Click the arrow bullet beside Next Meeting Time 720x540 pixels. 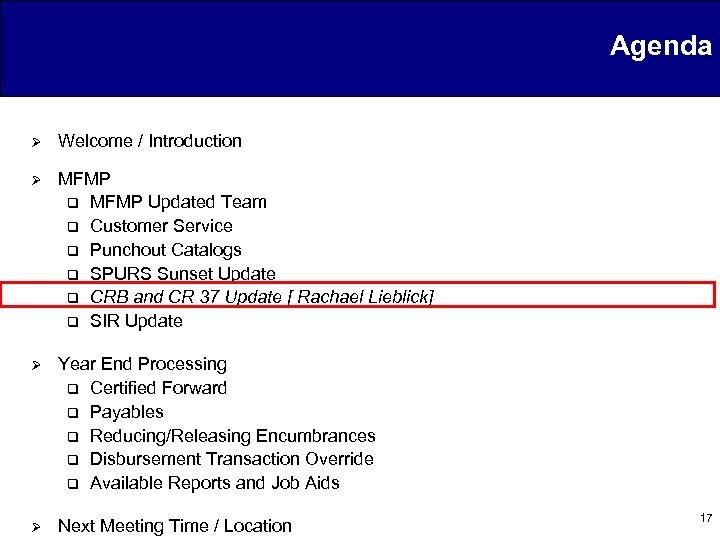click(36, 527)
